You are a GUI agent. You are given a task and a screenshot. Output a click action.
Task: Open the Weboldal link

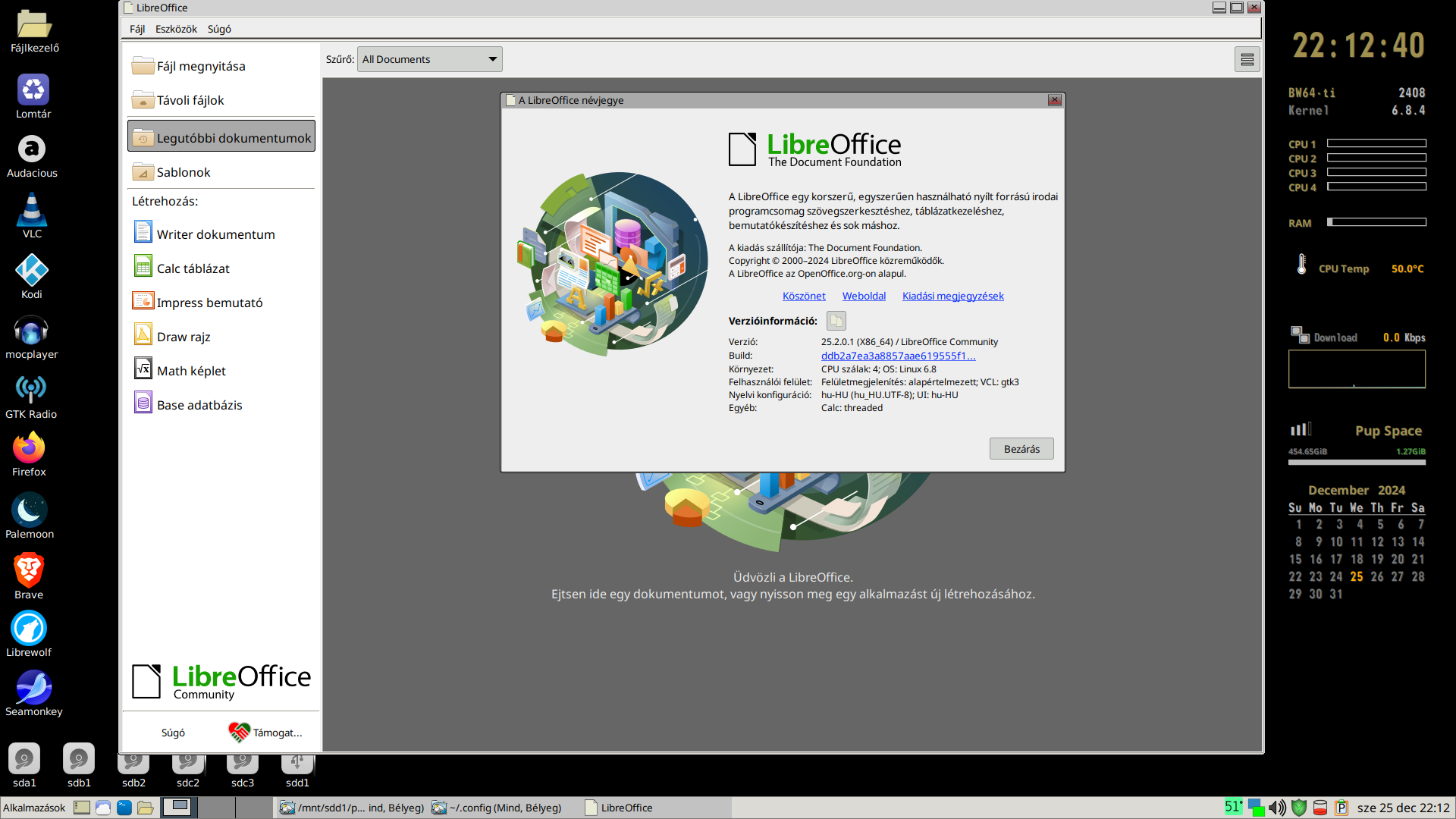864,296
